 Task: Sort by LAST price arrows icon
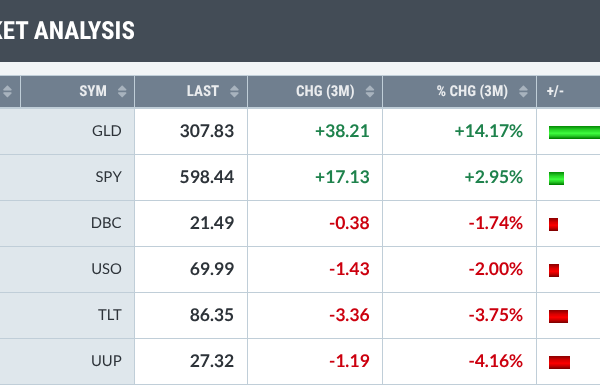(235, 91)
